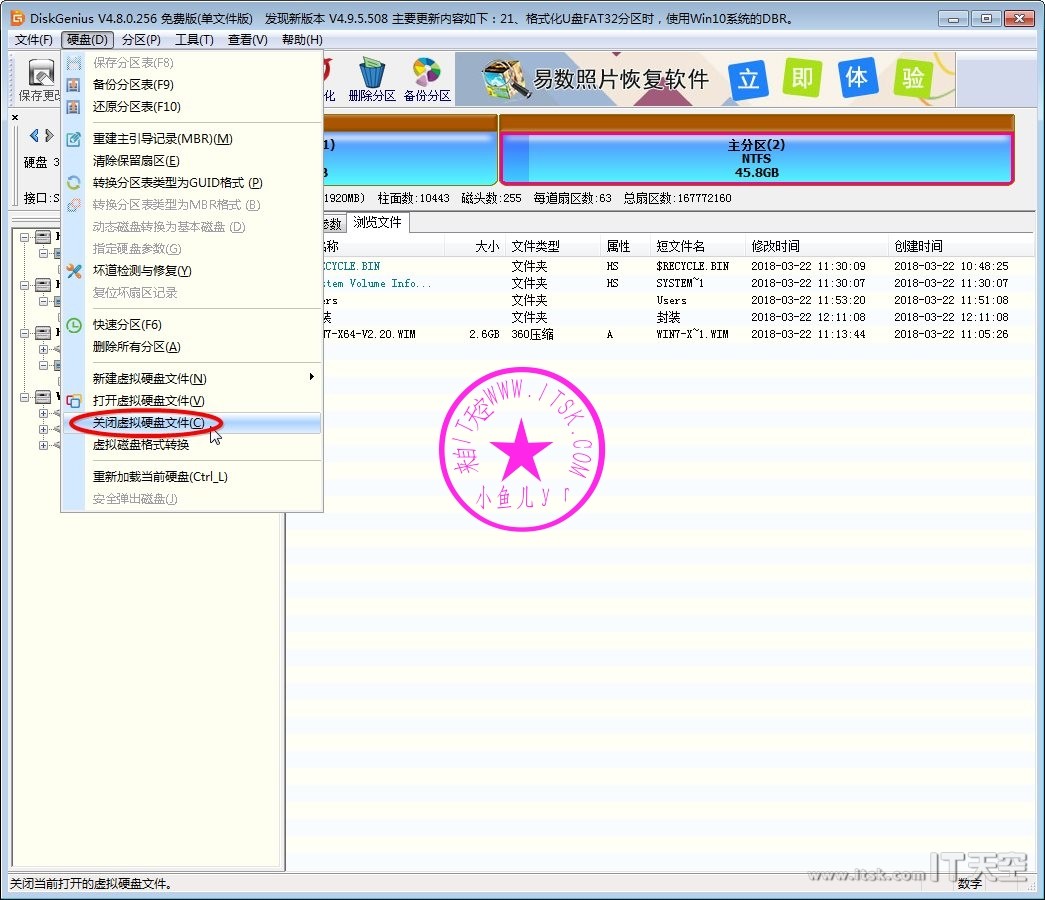Choose 转换分区表类型为GUID格式 menu entry

point(177,183)
